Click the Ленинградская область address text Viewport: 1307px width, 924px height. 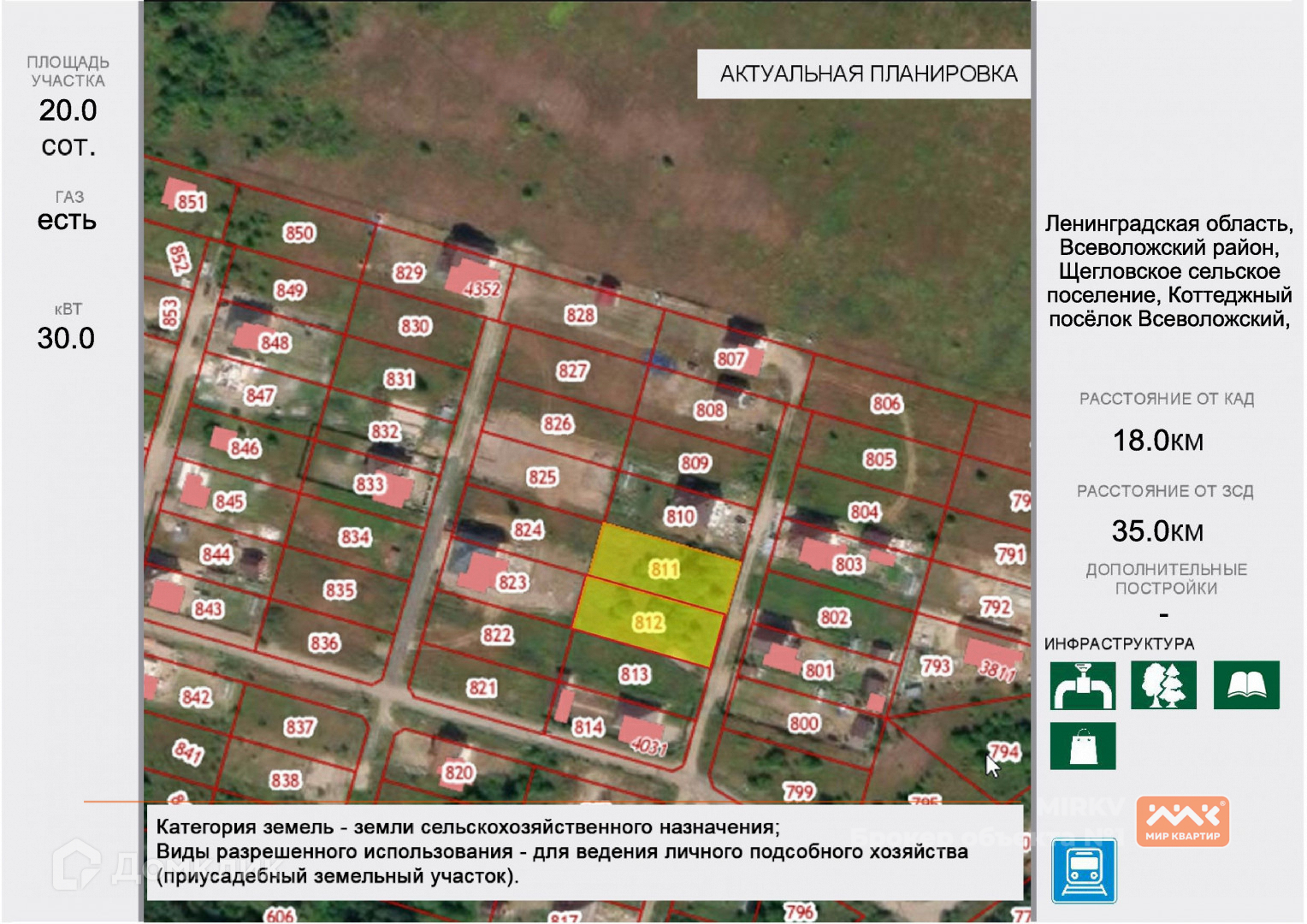[1169, 271]
